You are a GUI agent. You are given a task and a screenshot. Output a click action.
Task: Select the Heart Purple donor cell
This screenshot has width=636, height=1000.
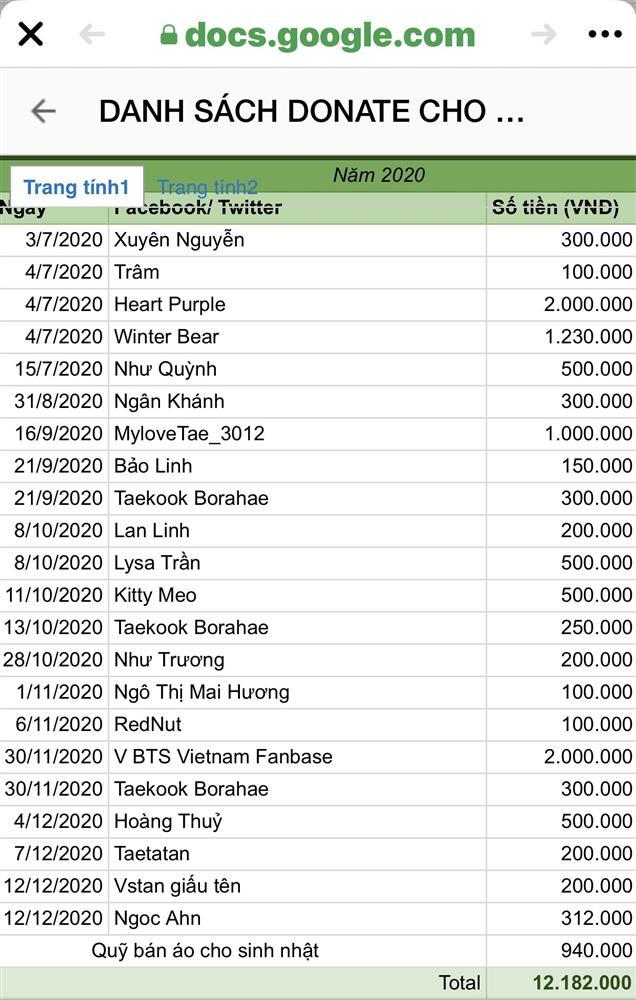(170, 304)
